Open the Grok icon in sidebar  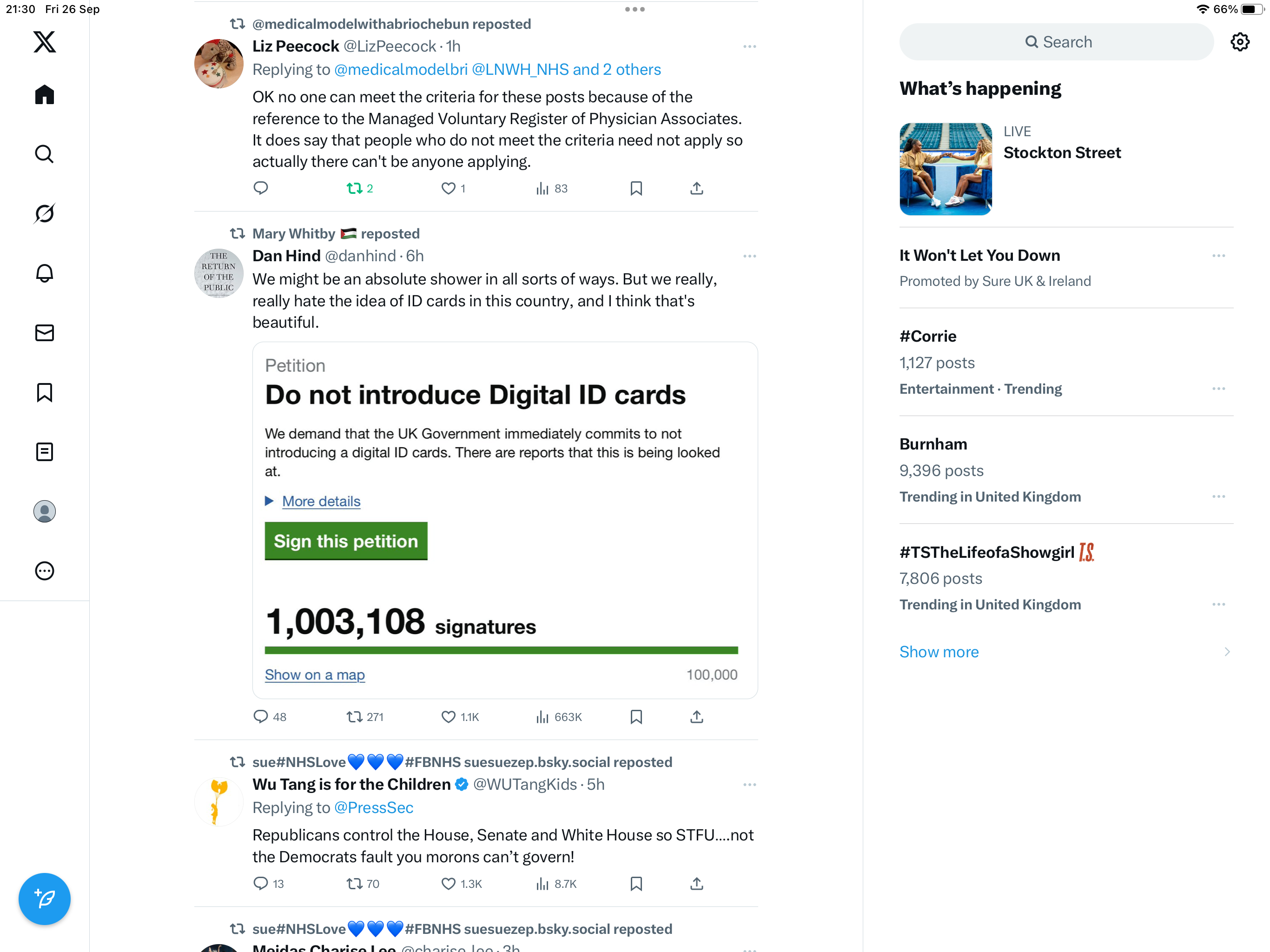click(44, 214)
